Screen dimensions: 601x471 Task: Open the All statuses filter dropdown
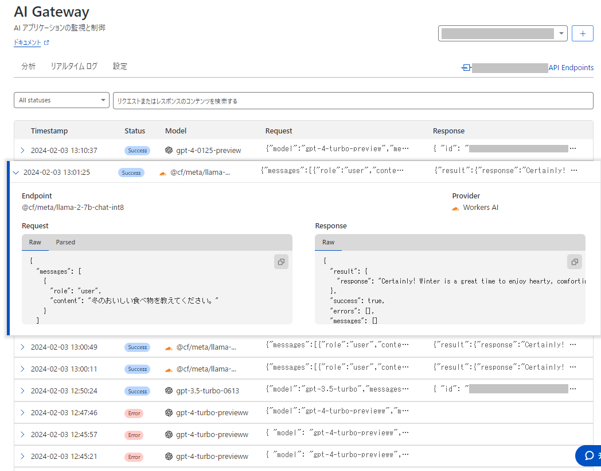click(62, 100)
